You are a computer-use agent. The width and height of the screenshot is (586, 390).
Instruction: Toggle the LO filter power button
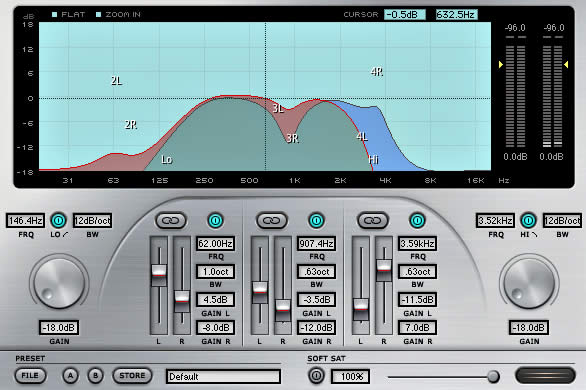[x=58, y=220]
